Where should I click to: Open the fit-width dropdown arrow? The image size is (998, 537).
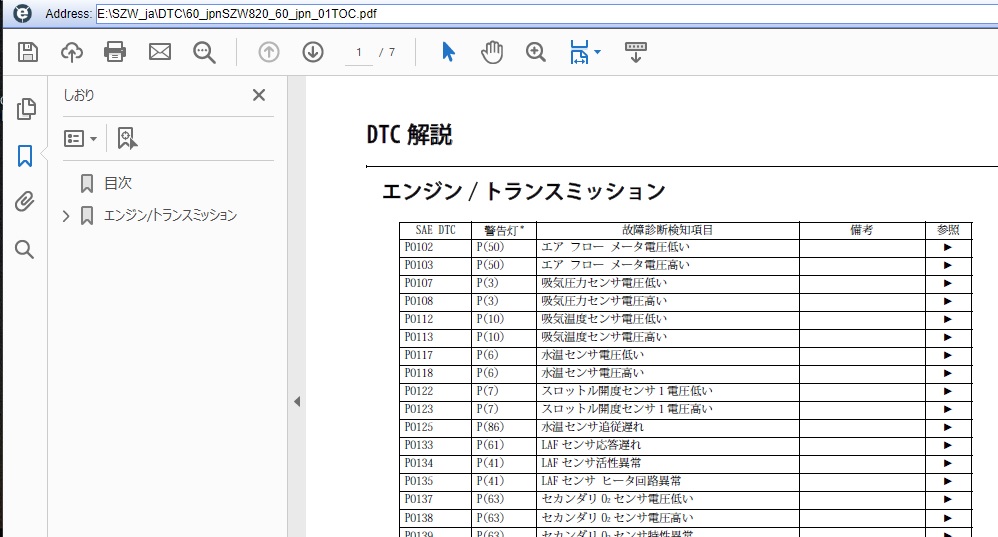pyautogui.click(x=597, y=52)
